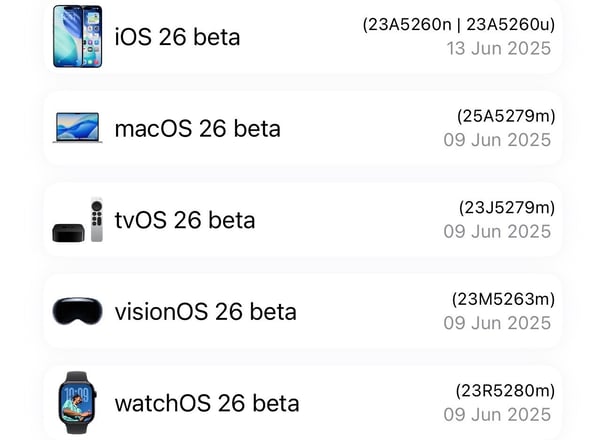Tap the Vision Pro headset icon

[78, 311]
